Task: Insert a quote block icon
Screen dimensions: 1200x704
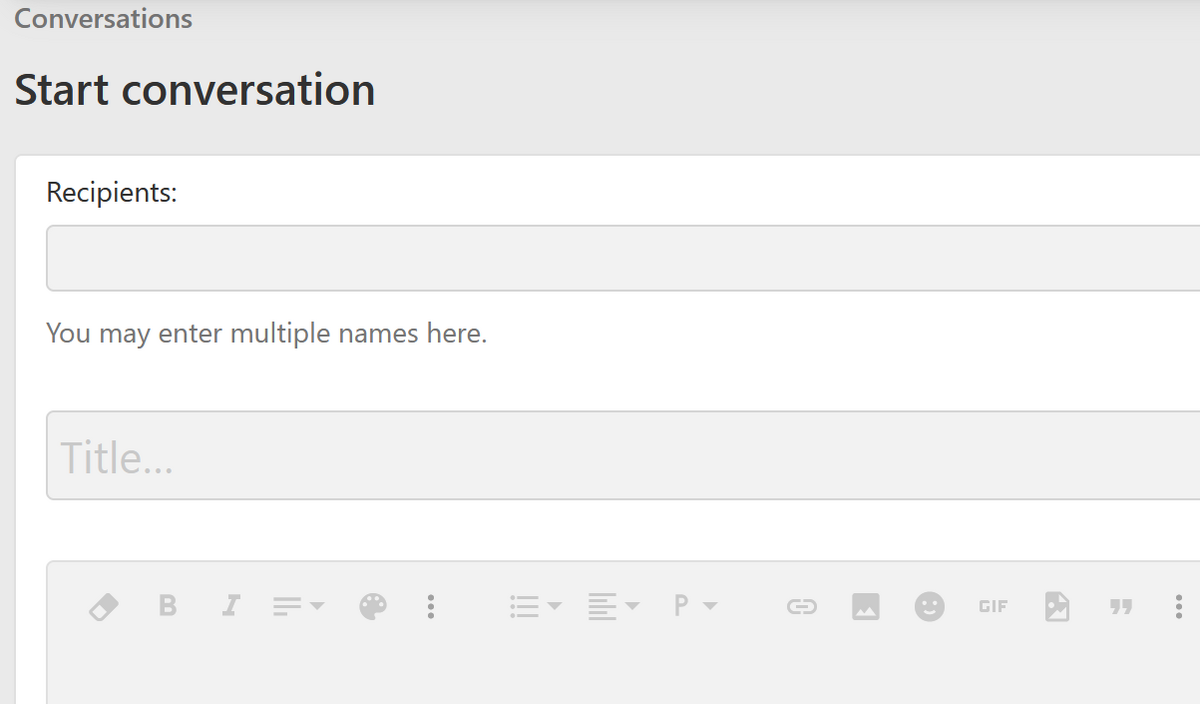Action: 1121,606
